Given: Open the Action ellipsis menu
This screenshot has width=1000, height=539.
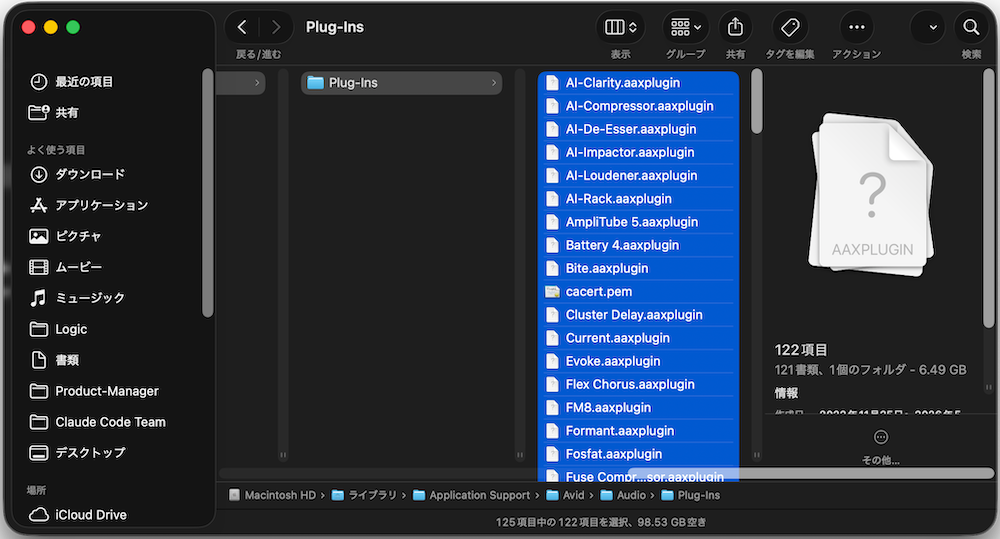Looking at the screenshot, I should (857, 27).
